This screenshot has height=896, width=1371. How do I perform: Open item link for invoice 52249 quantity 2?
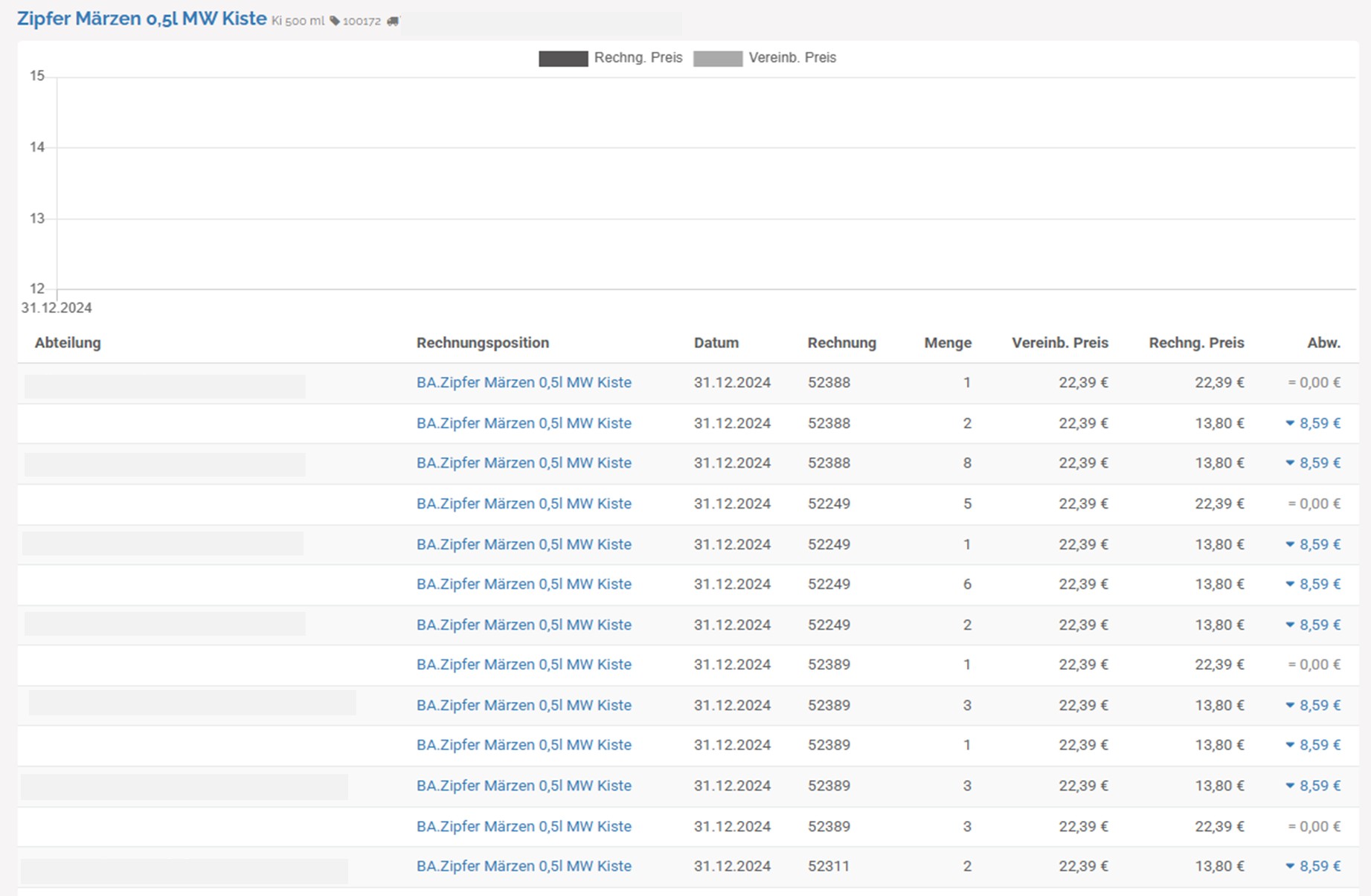click(x=524, y=625)
